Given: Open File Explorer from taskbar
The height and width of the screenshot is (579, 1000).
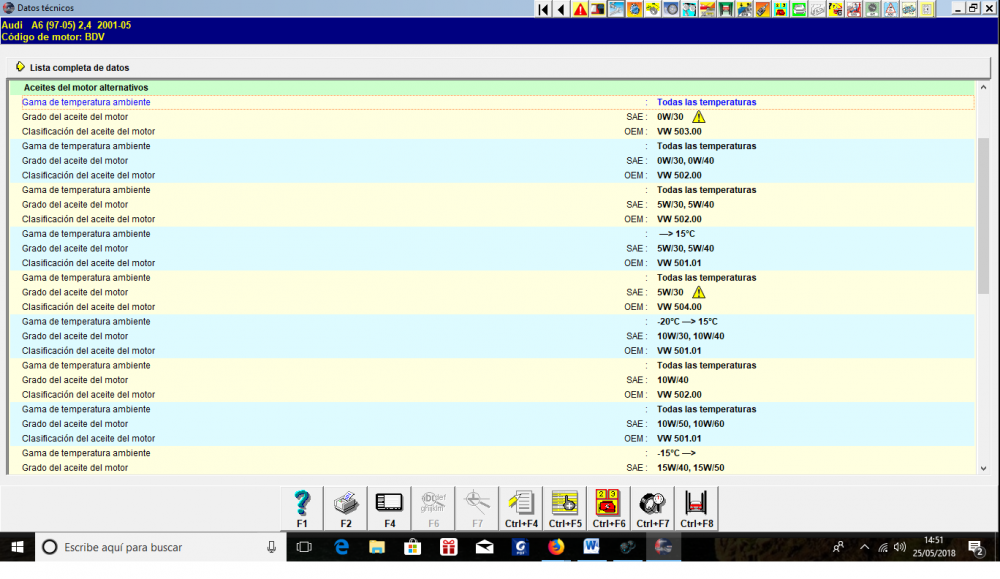Looking at the screenshot, I should (377, 547).
